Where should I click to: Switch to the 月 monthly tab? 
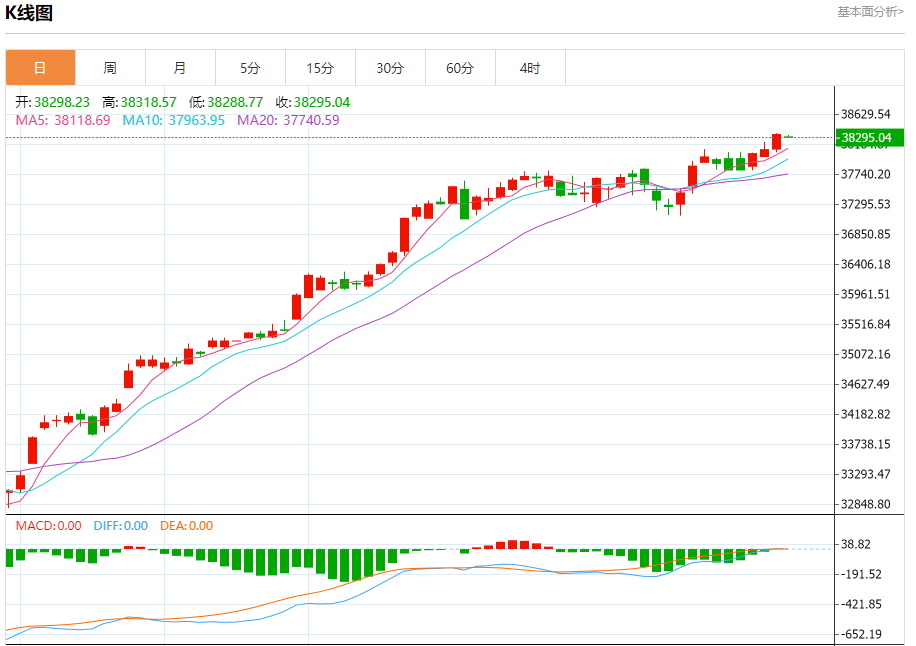click(x=181, y=68)
